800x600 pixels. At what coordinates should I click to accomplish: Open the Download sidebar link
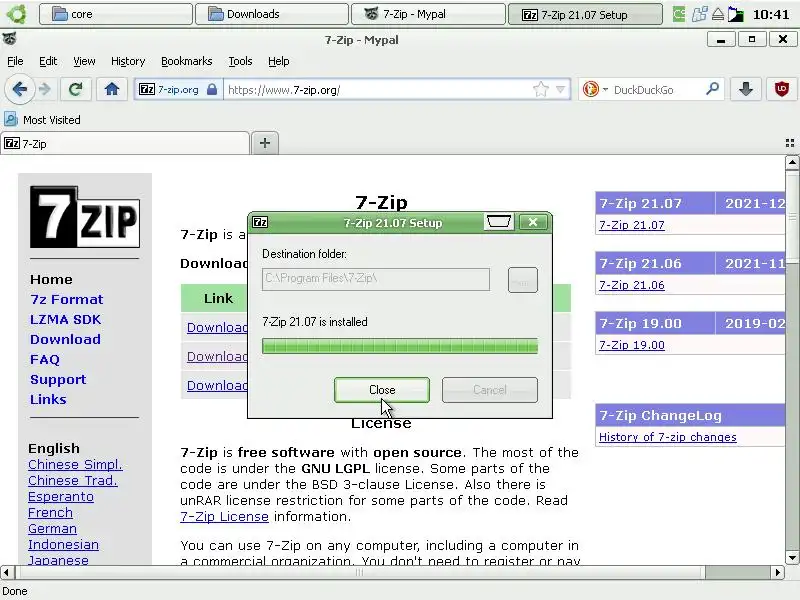(65, 339)
